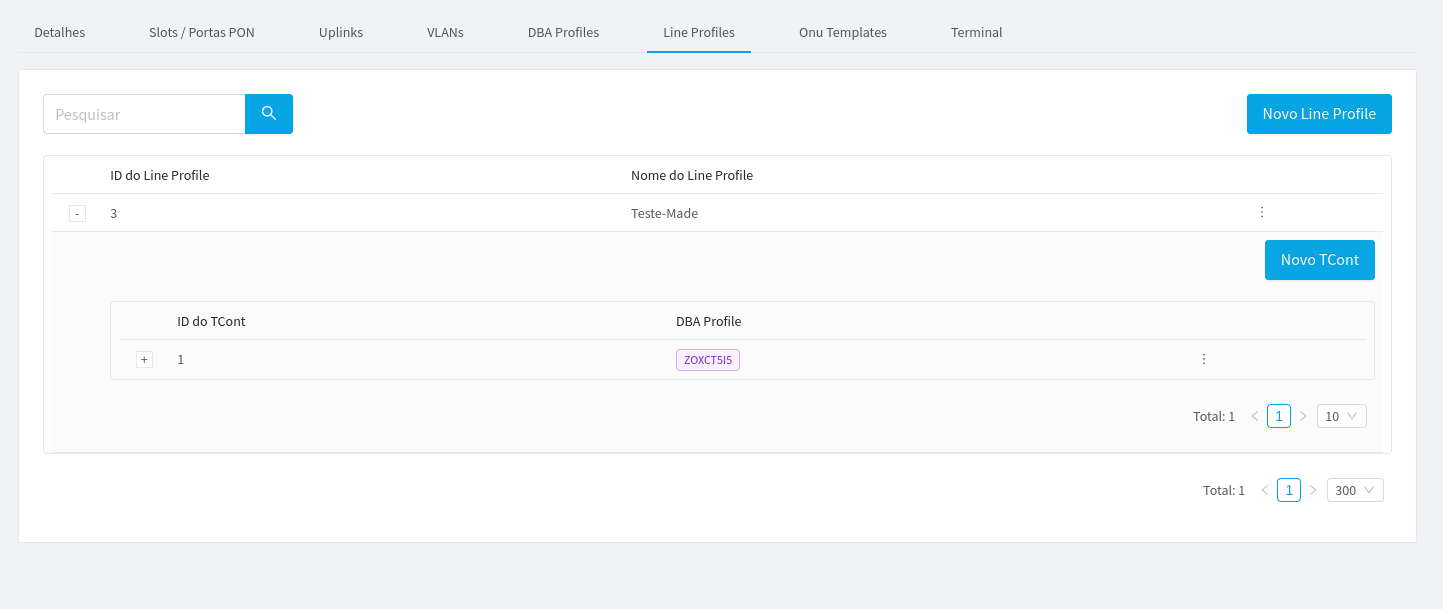Click the next page arrow in TCont pagination
This screenshot has height=609, width=1443.
click(x=1303, y=415)
